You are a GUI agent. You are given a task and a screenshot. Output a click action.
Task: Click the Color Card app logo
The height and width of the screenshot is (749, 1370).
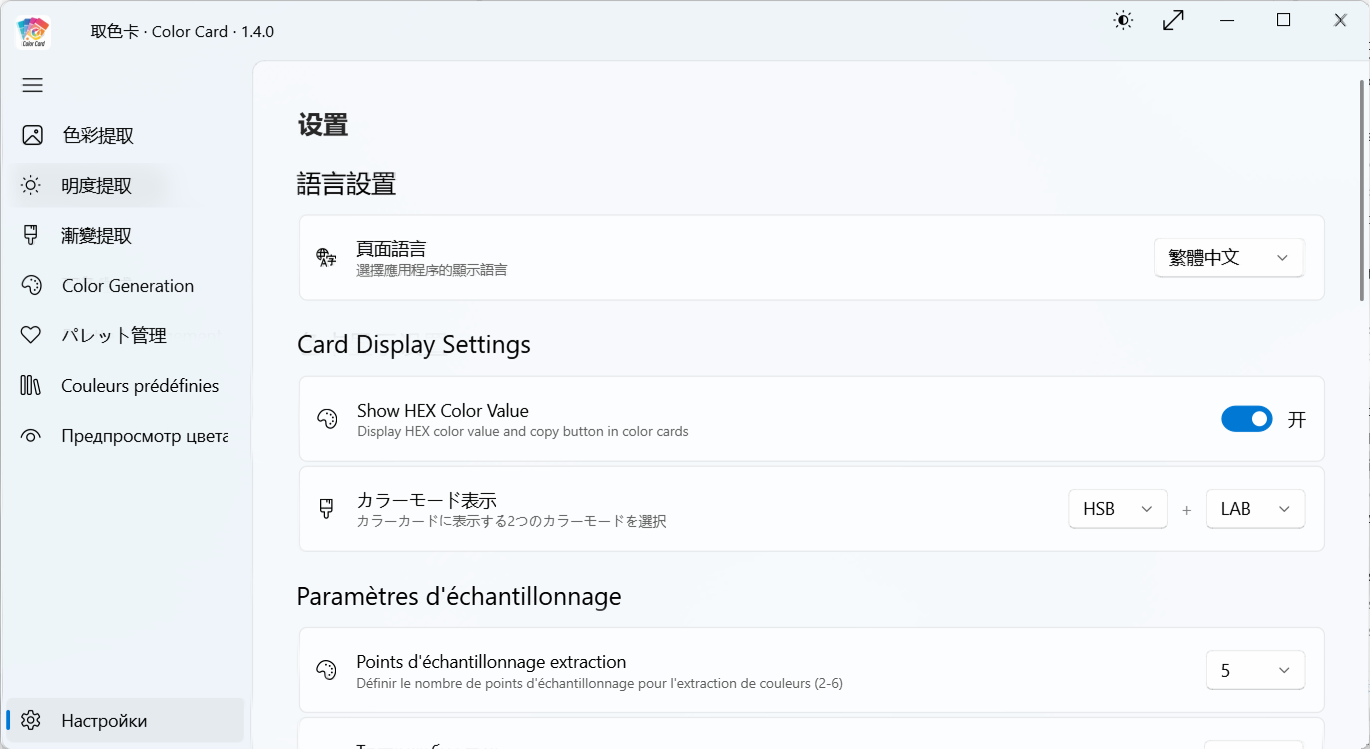point(33,31)
